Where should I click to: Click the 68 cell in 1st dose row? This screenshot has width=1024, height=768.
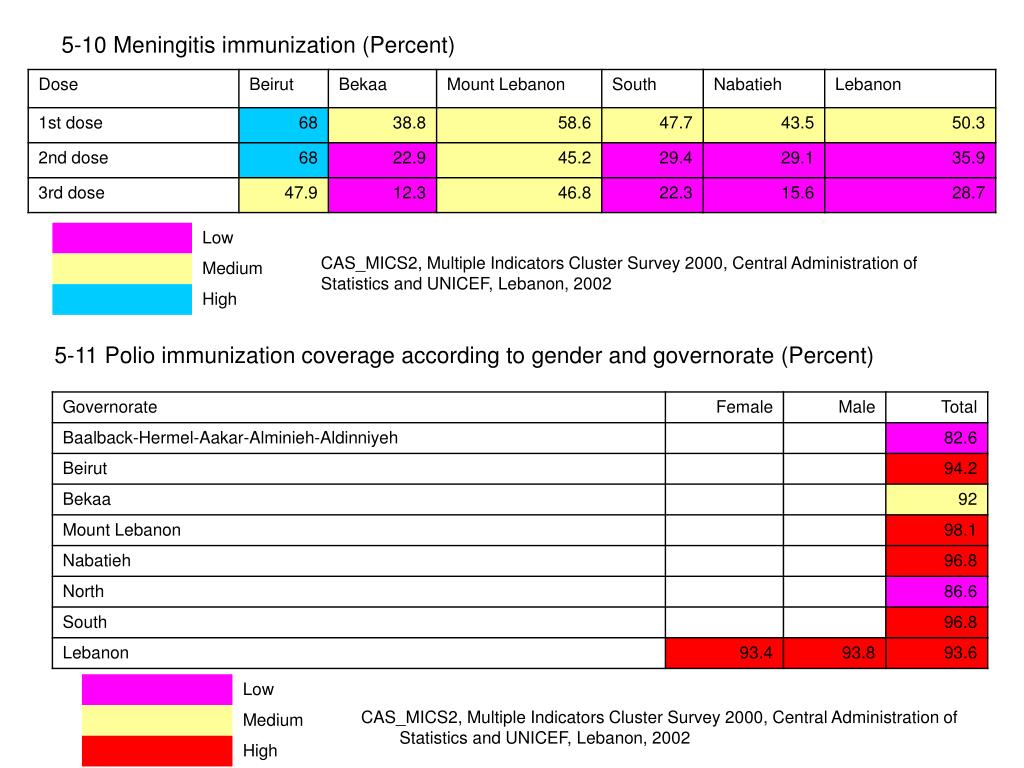[x=283, y=125]
